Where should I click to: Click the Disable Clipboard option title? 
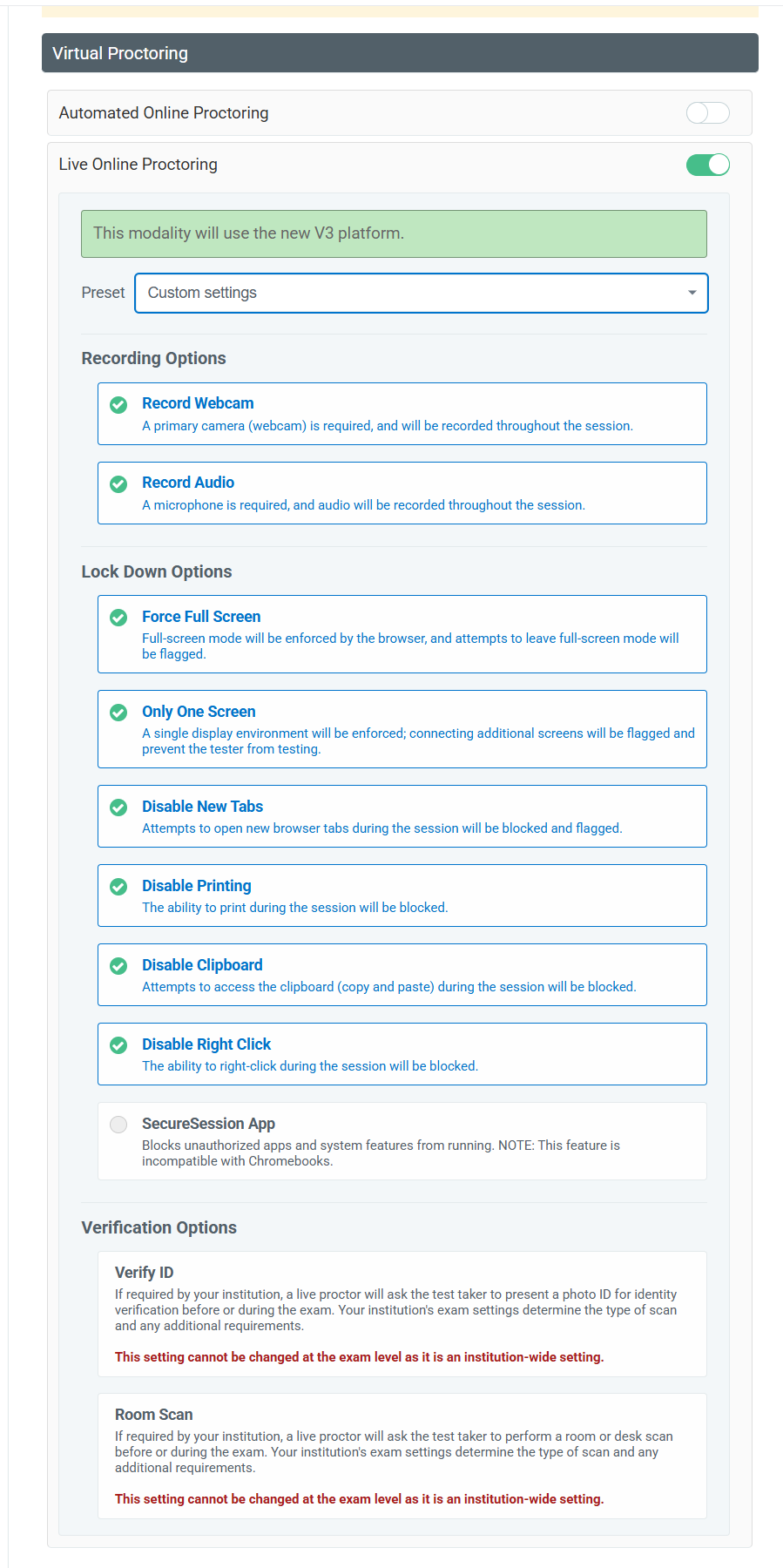pyautogui.click(x=202, y=965)
